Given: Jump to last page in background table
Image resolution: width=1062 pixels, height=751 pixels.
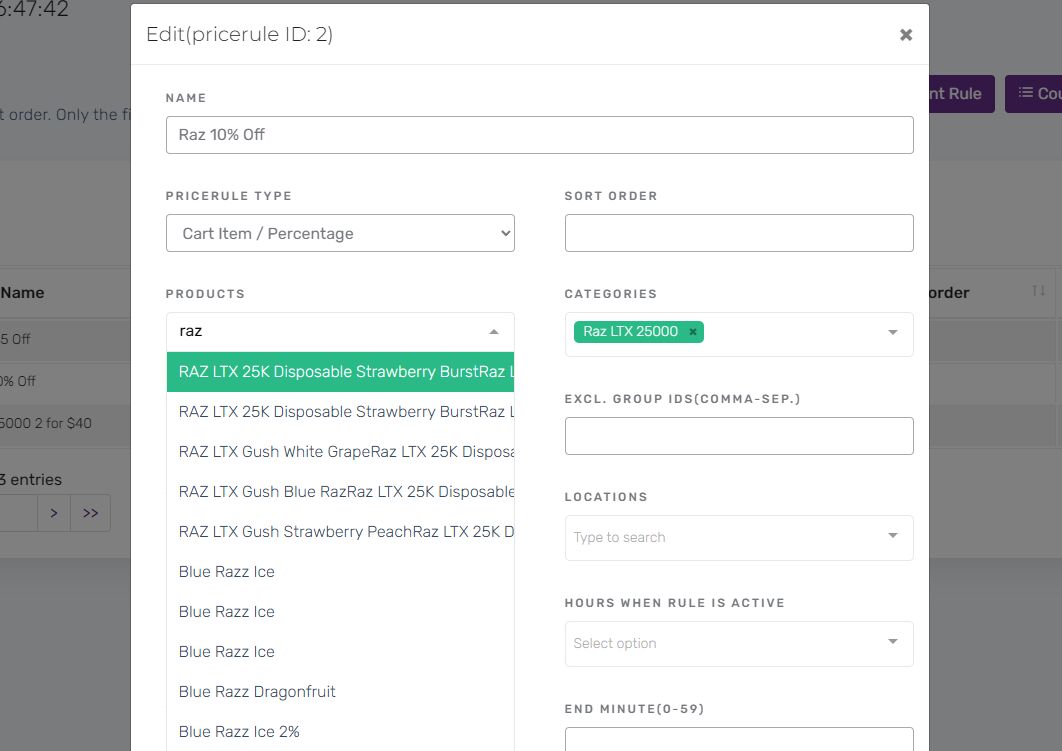Looking at the screenshot, I should tap(90, 513).
